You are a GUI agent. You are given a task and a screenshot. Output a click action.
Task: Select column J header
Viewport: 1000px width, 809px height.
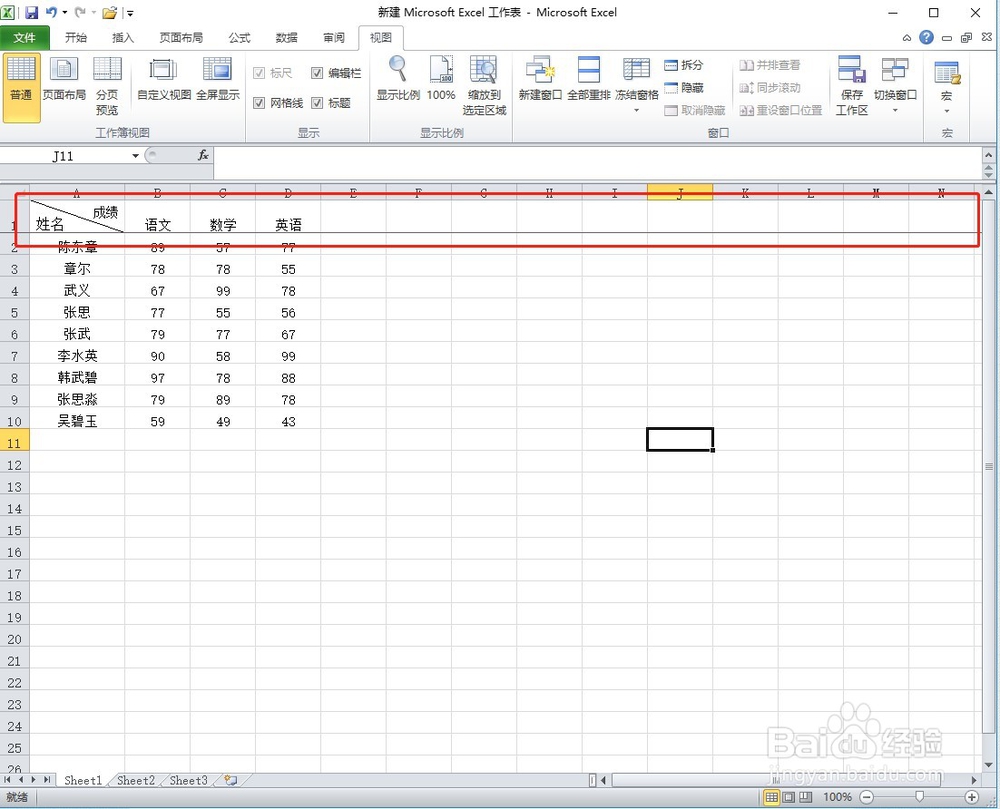pos(680,192)
